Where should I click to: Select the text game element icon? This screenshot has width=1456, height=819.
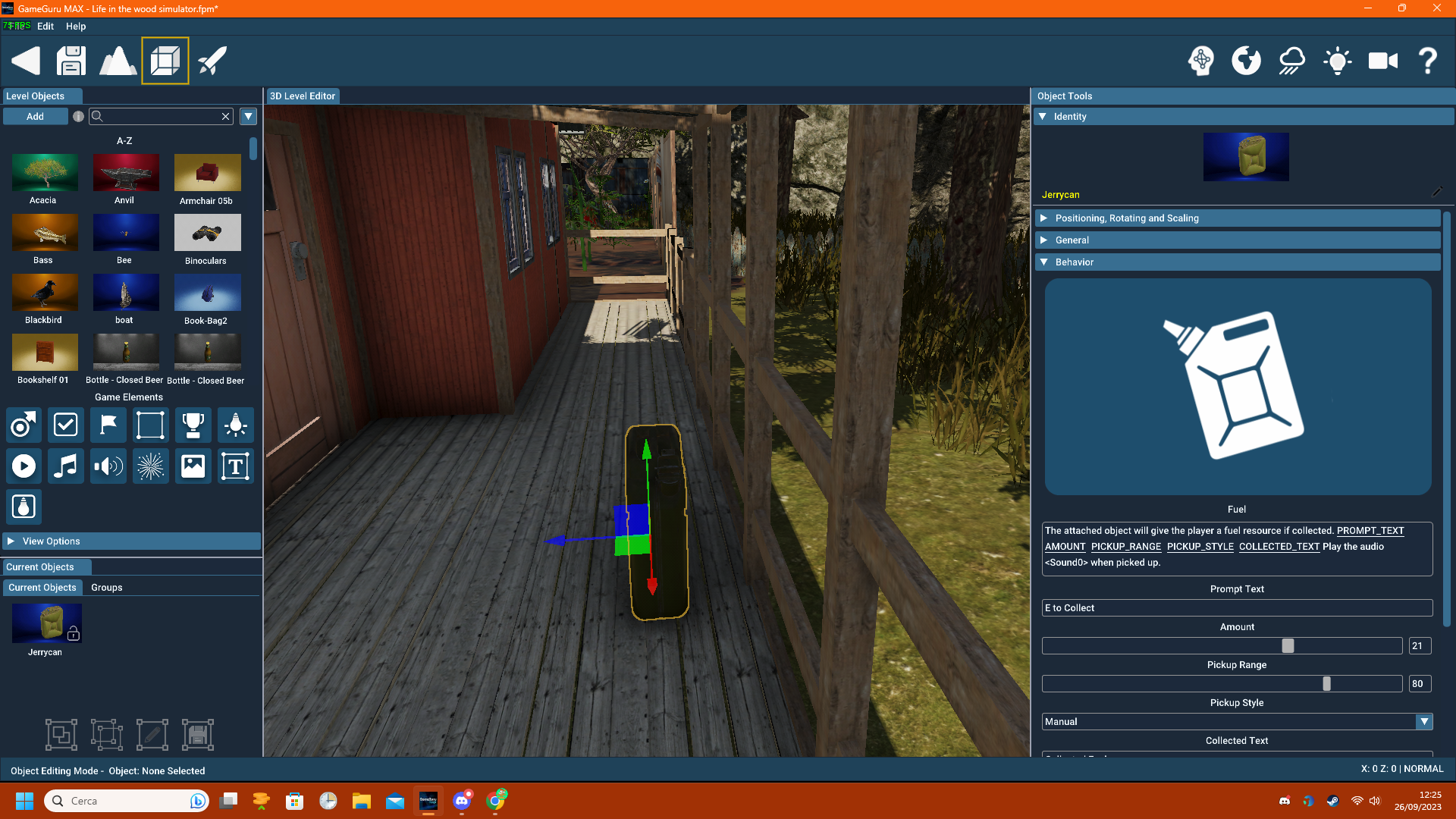[x=235, y=466]
